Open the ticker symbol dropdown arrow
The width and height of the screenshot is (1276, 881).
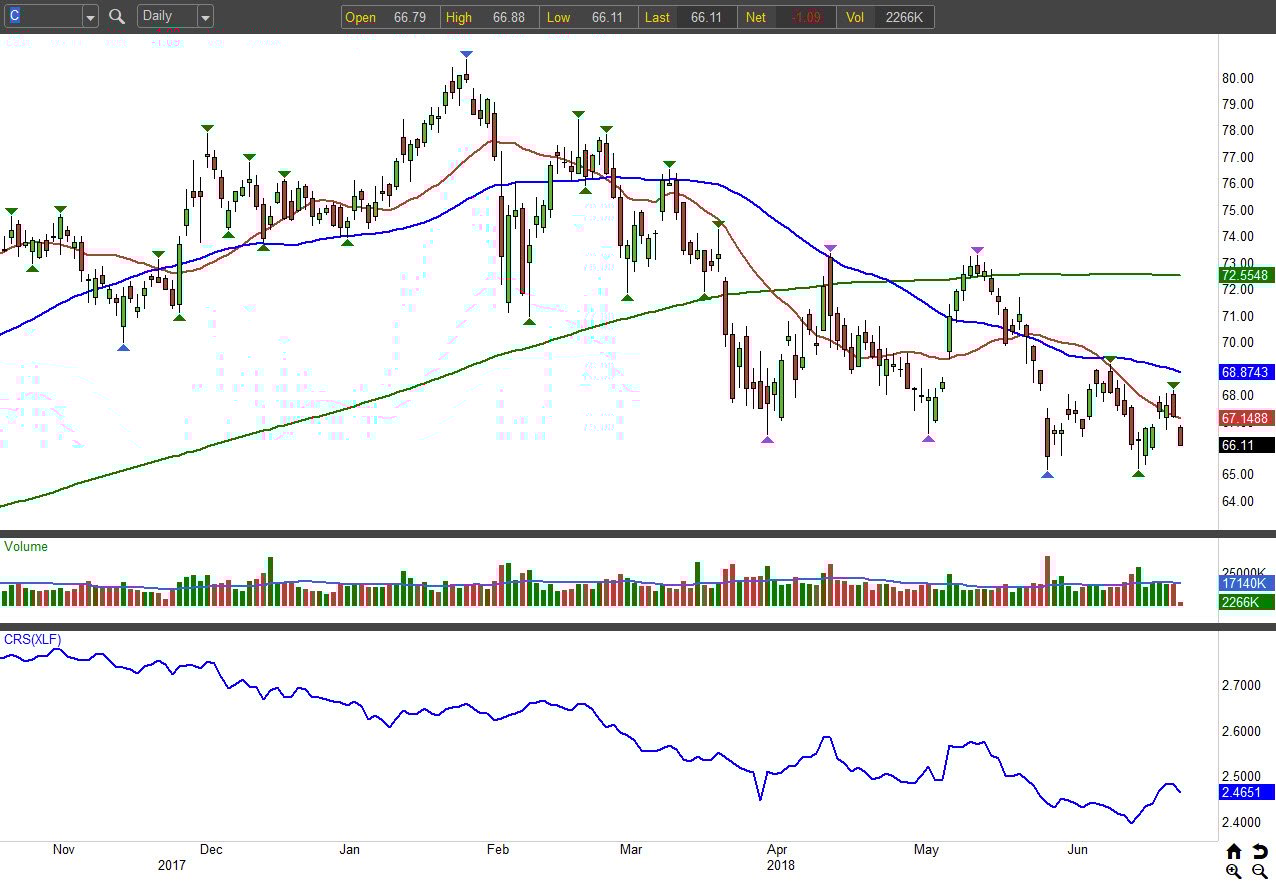click(90, 16)
